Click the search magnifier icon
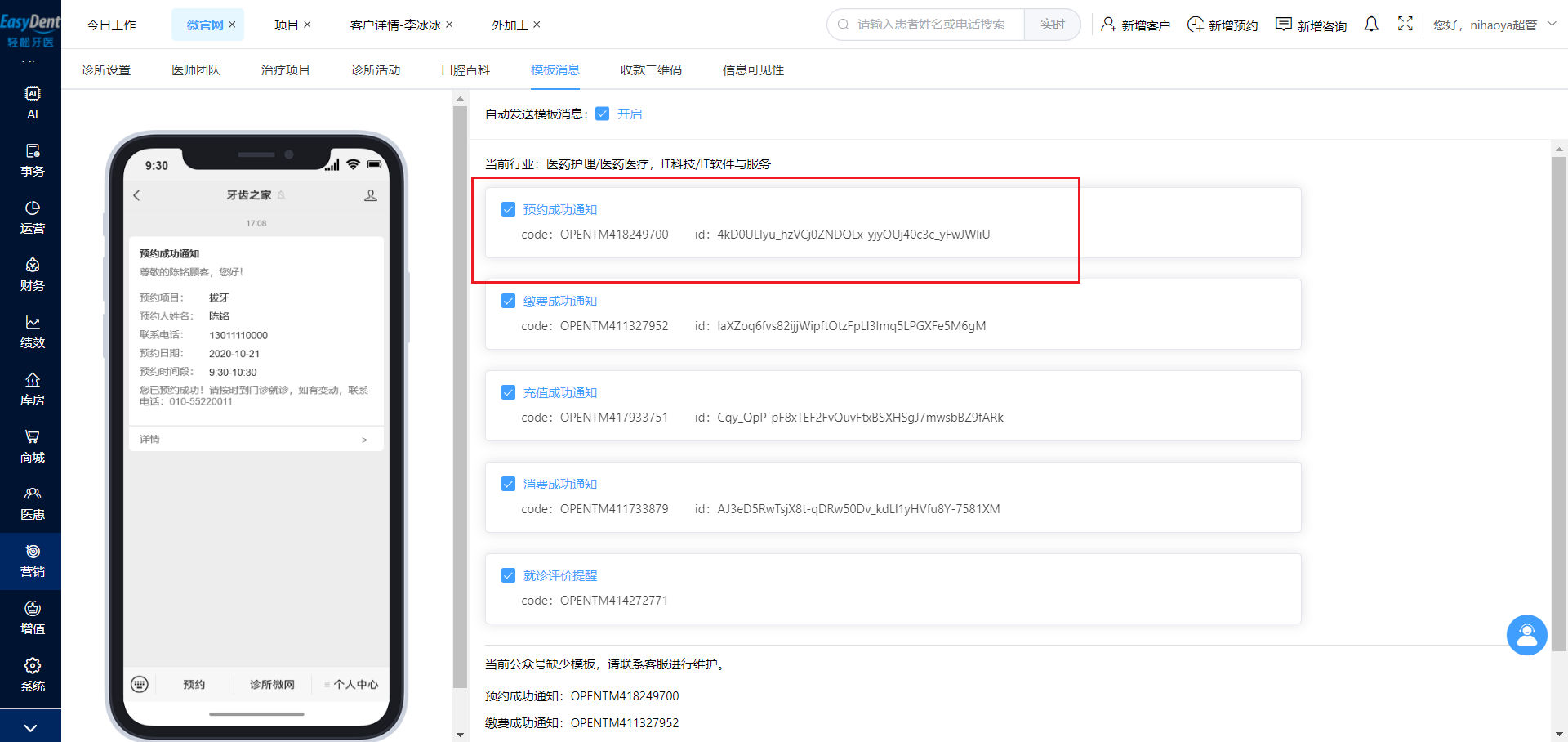Viewport: 1568px width, 742px height. click(x=844, y=25)
